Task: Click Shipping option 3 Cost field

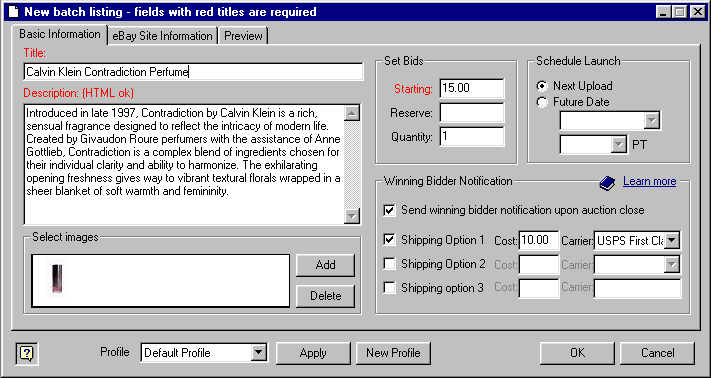Action: click(539, 288)
